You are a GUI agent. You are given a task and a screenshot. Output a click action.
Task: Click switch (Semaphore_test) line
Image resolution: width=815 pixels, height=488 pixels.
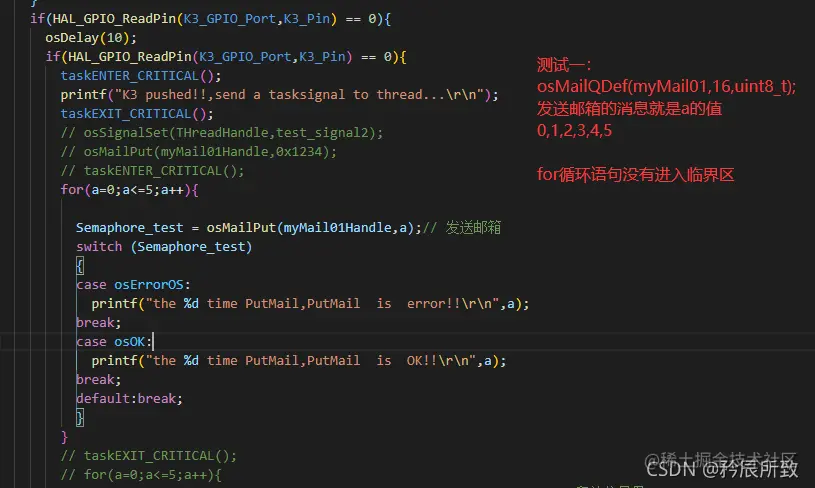pyautogui.click(x=164, y=246)
